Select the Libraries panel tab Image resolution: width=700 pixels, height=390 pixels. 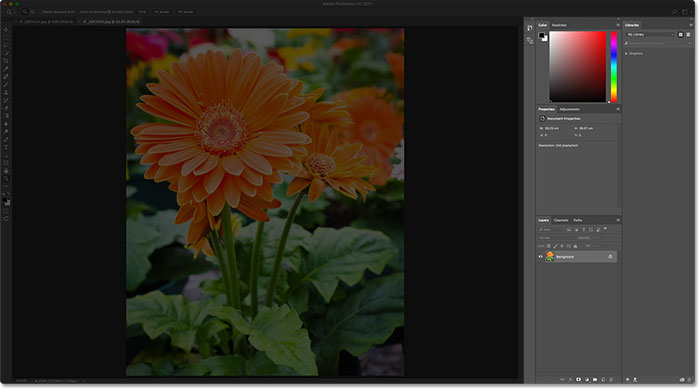click(x=632, y=25)
